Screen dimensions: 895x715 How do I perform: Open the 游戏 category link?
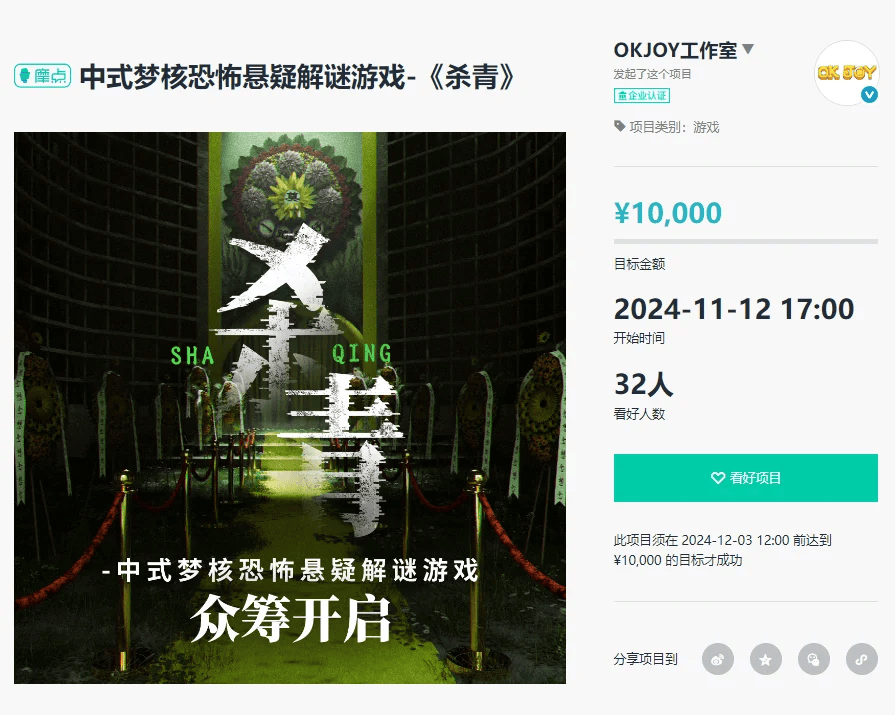click(x=706, y=127)
